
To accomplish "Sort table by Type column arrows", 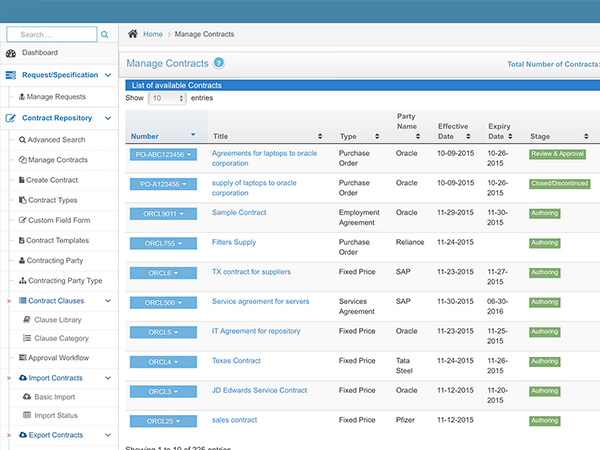I will (x=377, y=136).
